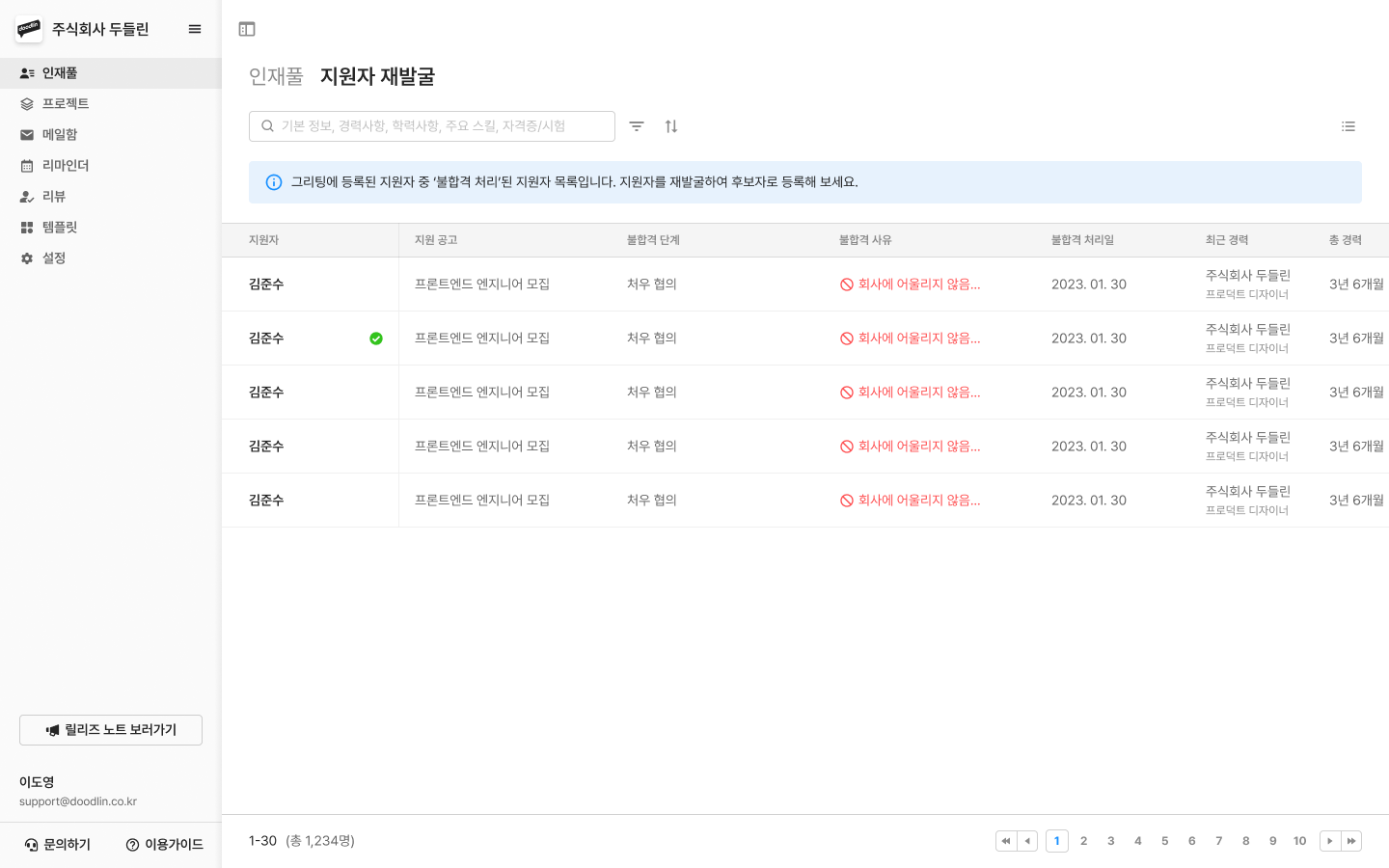Viewport: 1389px width, 868px height.
Task: Open 문의하기 link at bottom
Action: (58, 845)
